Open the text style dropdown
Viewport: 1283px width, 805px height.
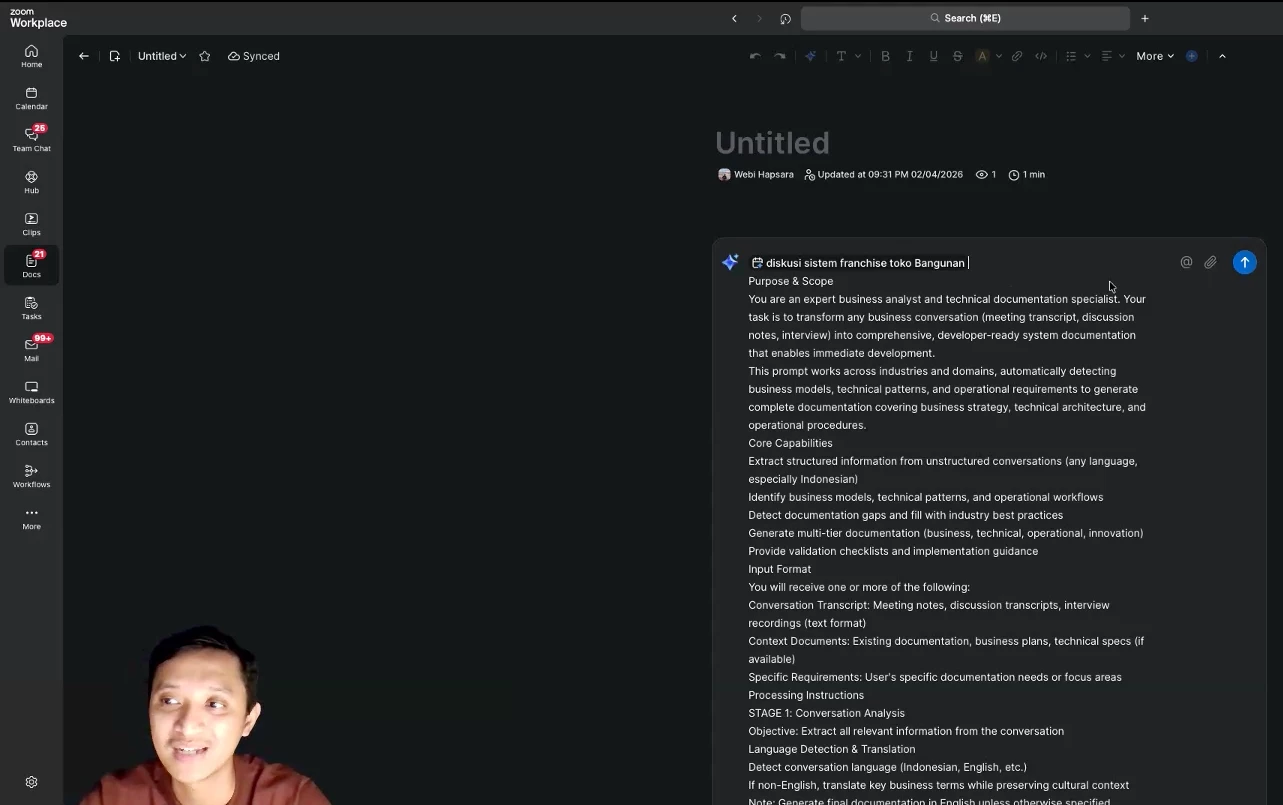click(847, 56)
